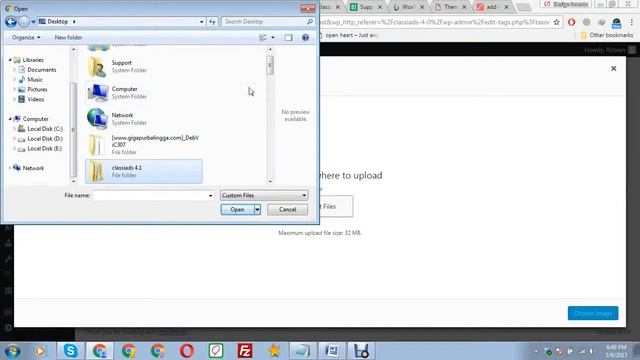Viewport: 640px width, 360px height.
Task: Open Word from taskbar
Action: (x=331, y=351)
